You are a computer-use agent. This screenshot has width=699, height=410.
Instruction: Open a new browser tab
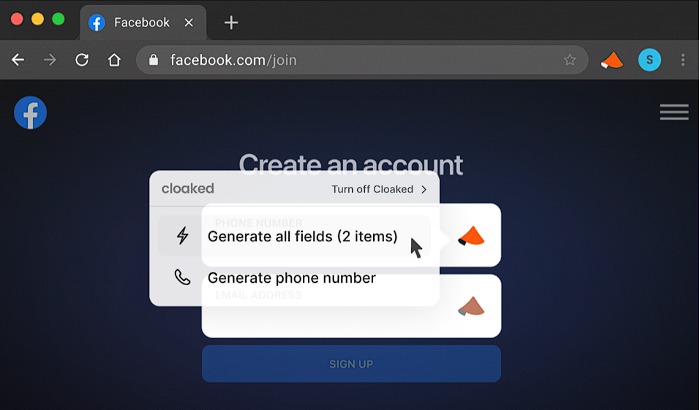coord(231,22)
